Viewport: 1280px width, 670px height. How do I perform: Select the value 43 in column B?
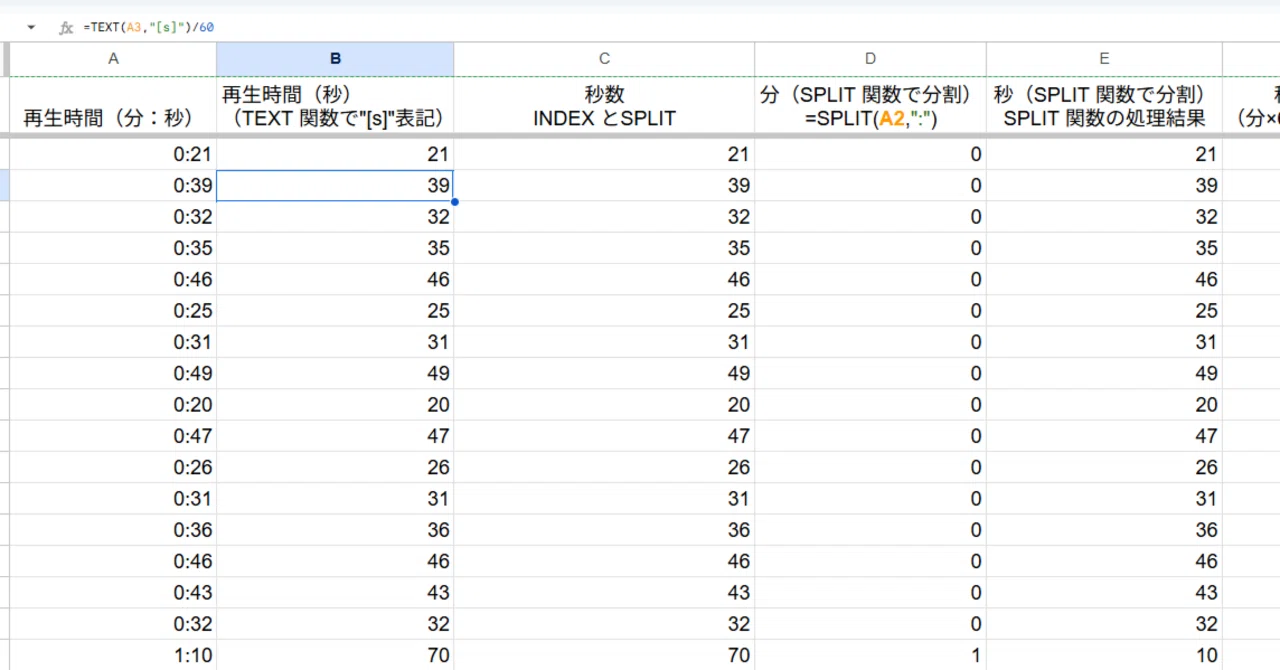point(335,593)
